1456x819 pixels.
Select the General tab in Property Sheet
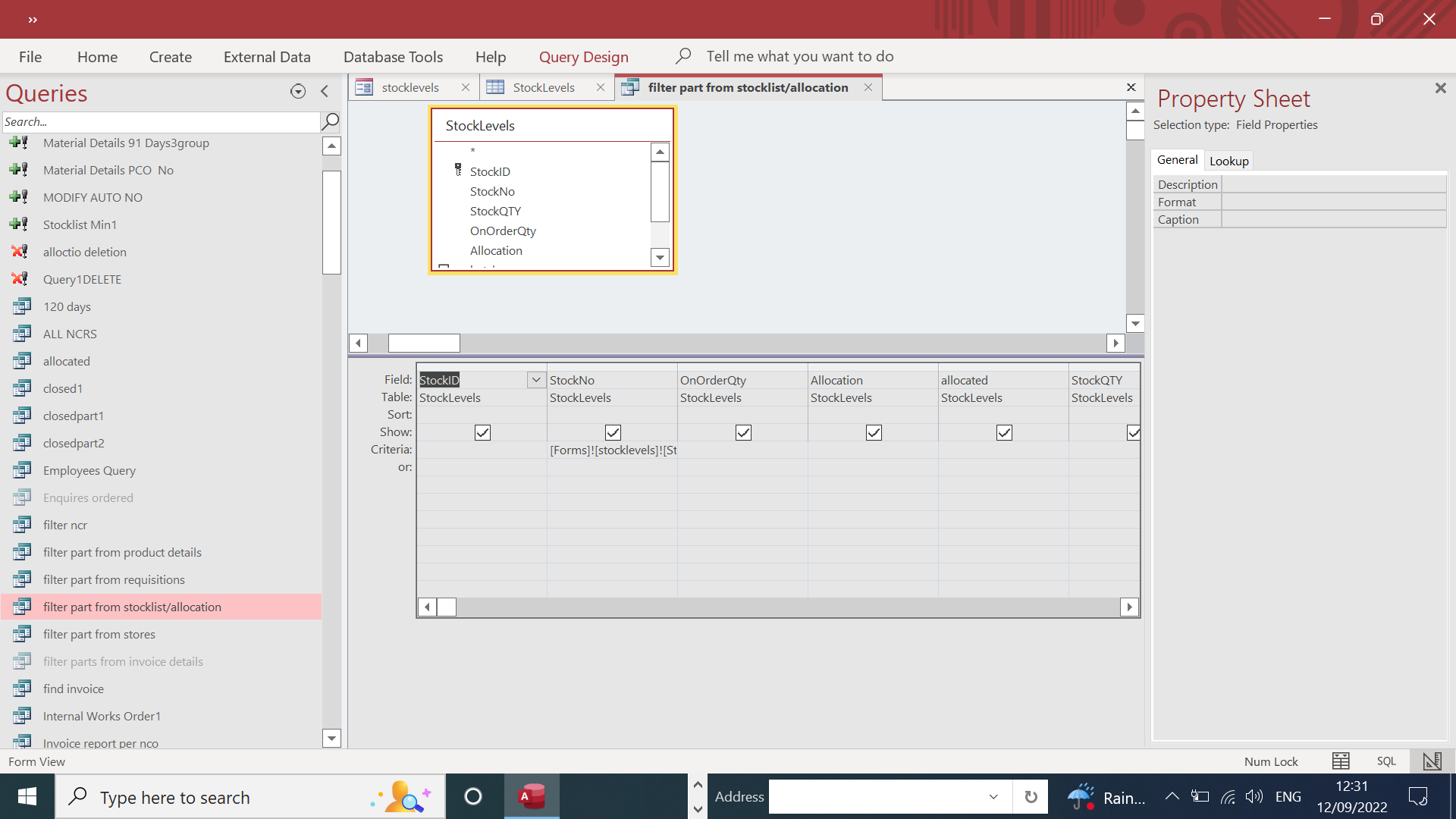point(1178,160)
